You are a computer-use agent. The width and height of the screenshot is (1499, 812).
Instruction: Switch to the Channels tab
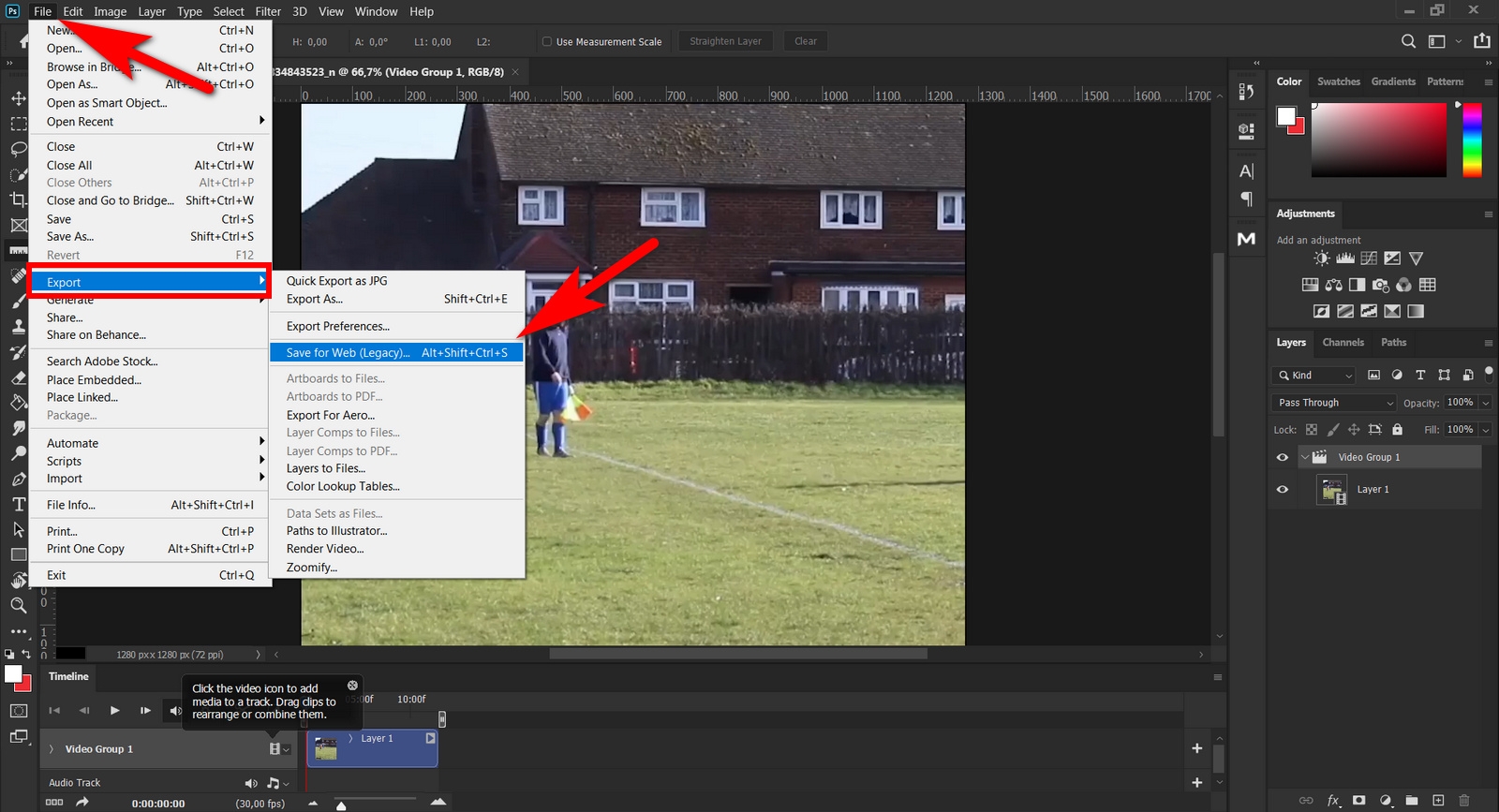1343,343
